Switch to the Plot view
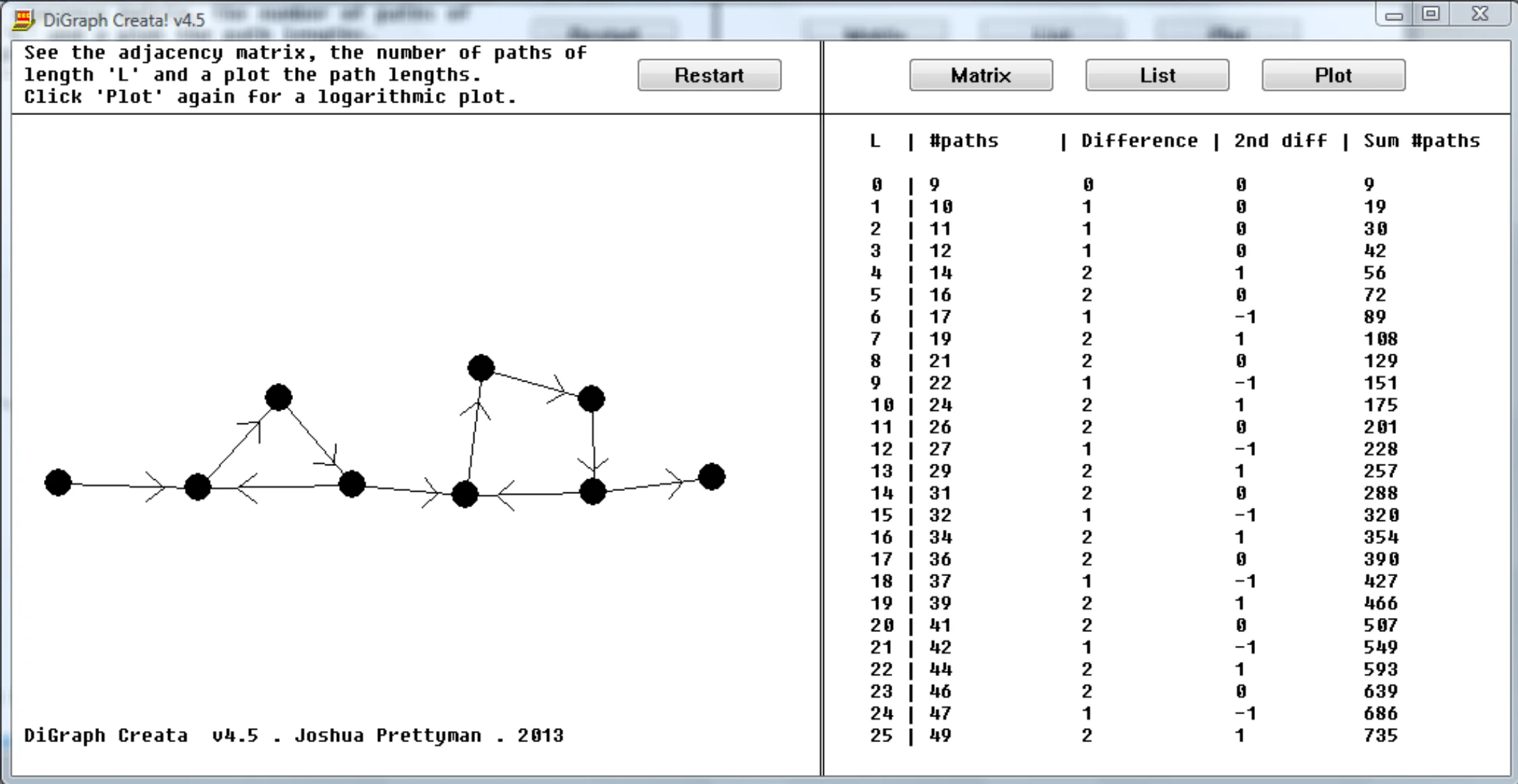The height and width of the screenshot is (784, 1518). coord(1333,75)
